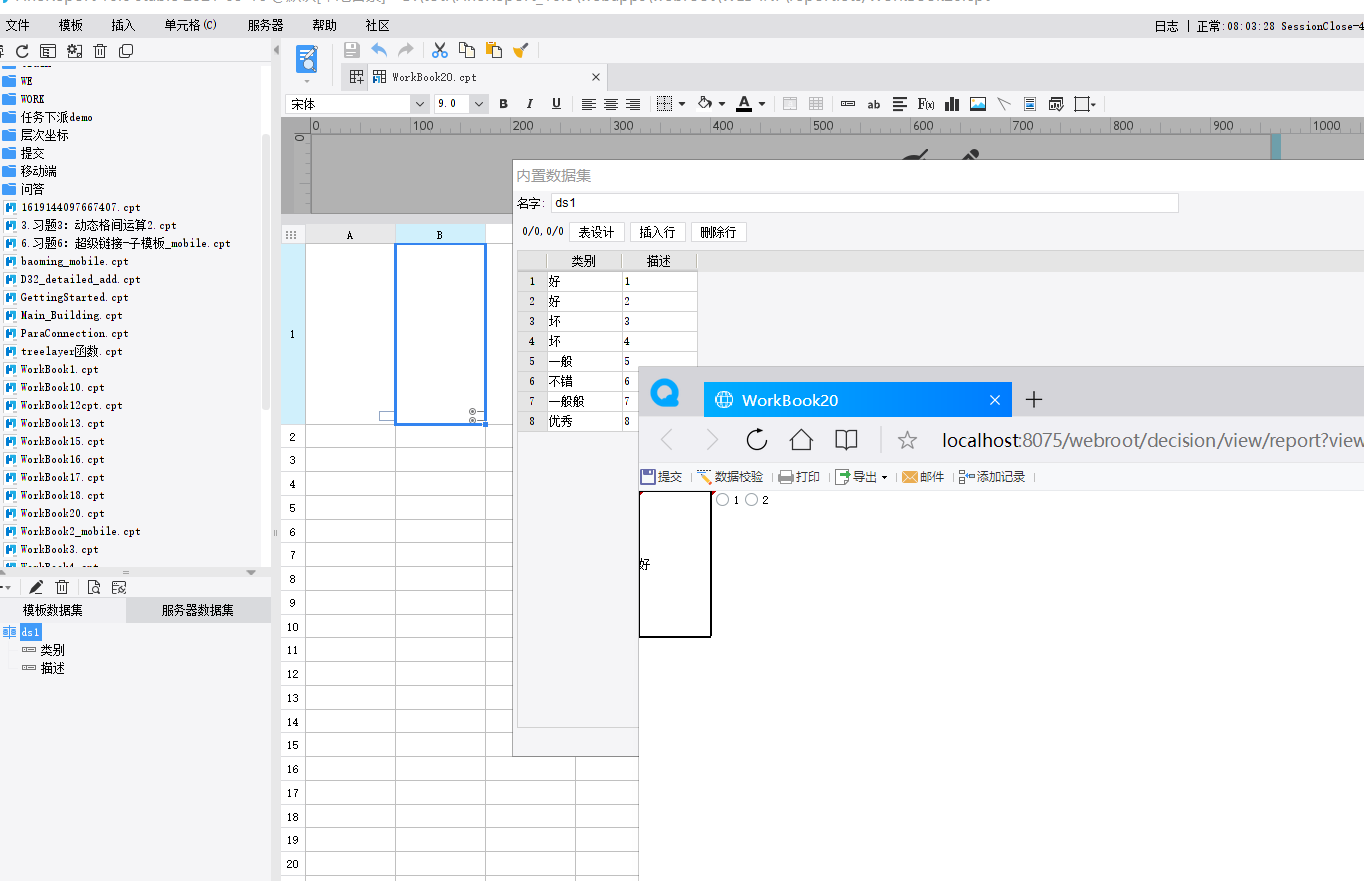Click the blue preview template icon

coord(307,59)
